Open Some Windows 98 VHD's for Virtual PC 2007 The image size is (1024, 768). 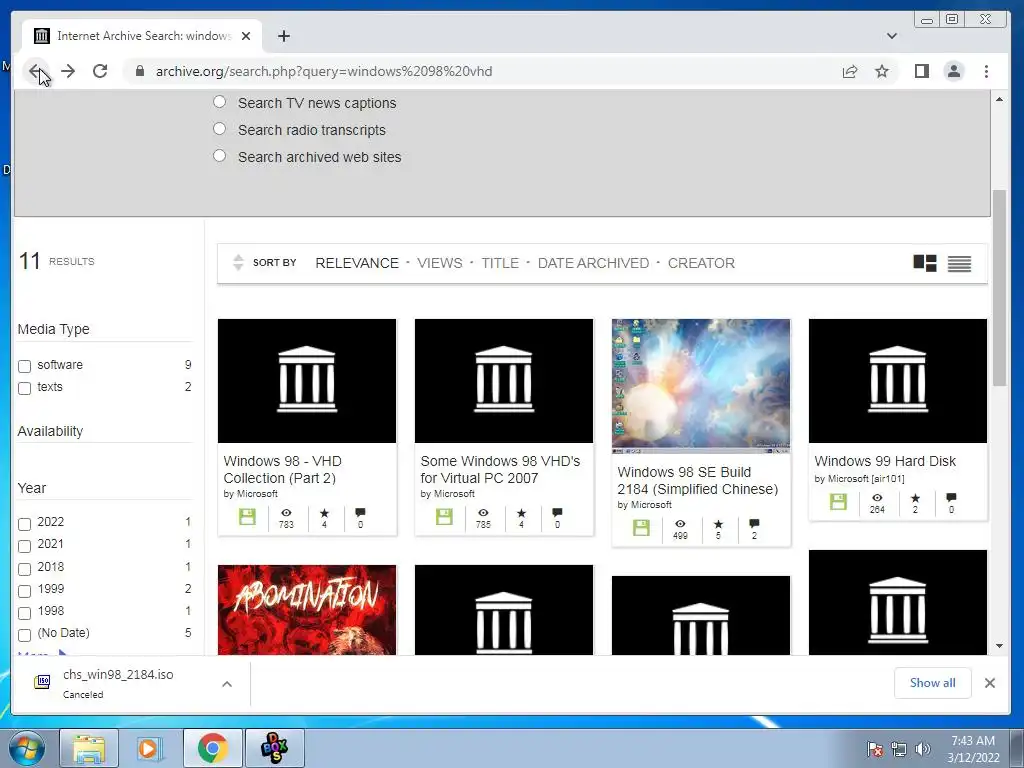click(x=500, y=470)
